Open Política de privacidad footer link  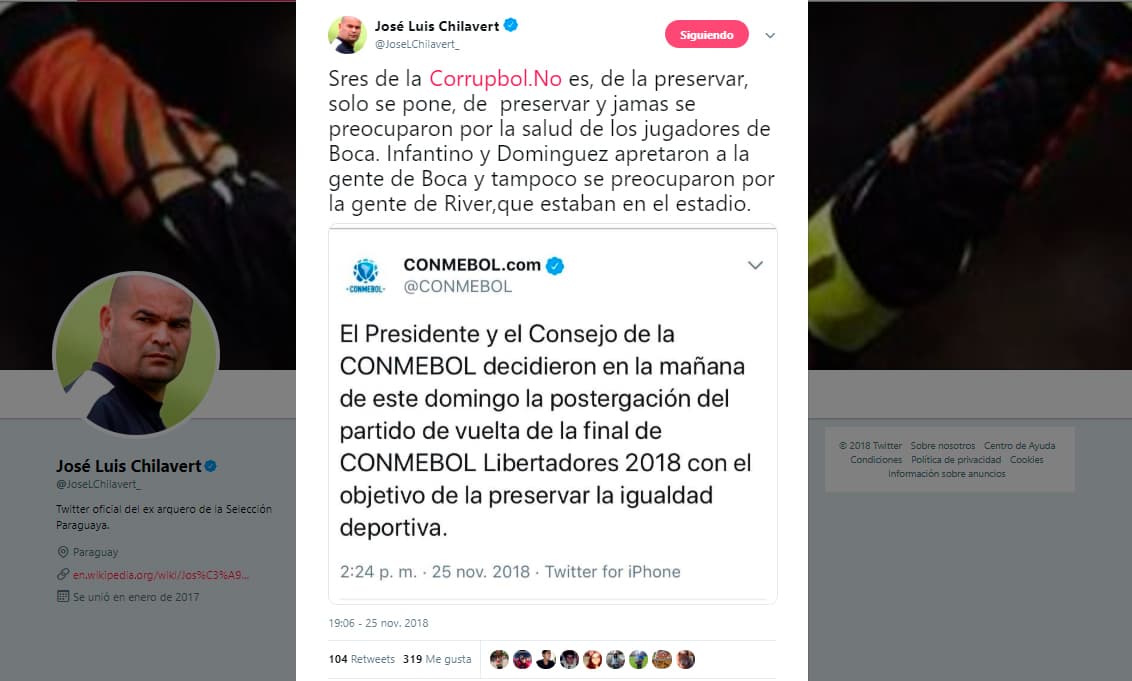pyautogui.click(x=956, y=459)
